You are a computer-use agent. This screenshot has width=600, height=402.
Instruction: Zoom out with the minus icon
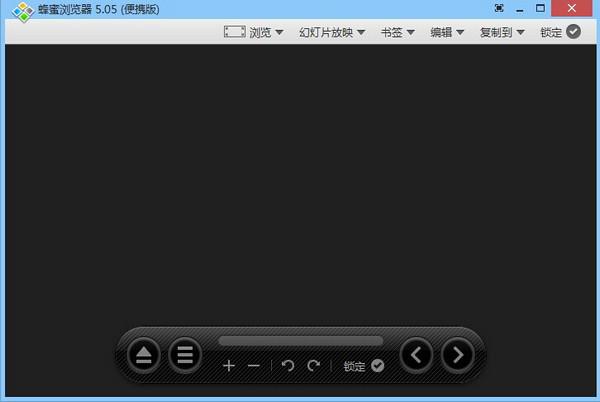click(x=254, y=366)
